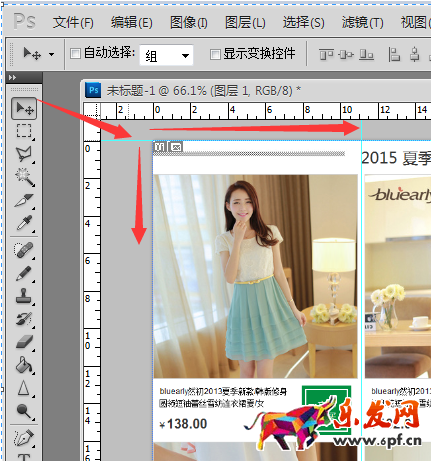Click the vertical ruler at mark 8
432x461 pixels.
88,298
